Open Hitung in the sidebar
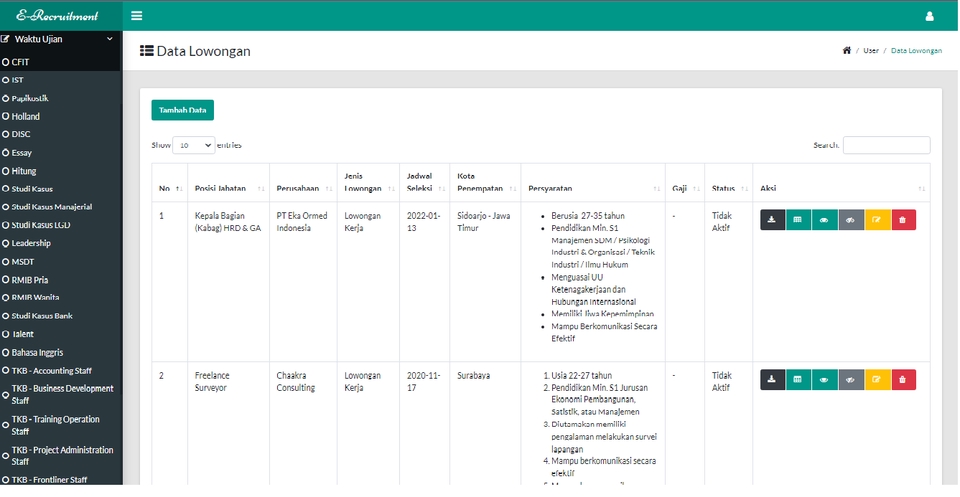Screen dimensions: 960x497 tap(61, 171)
